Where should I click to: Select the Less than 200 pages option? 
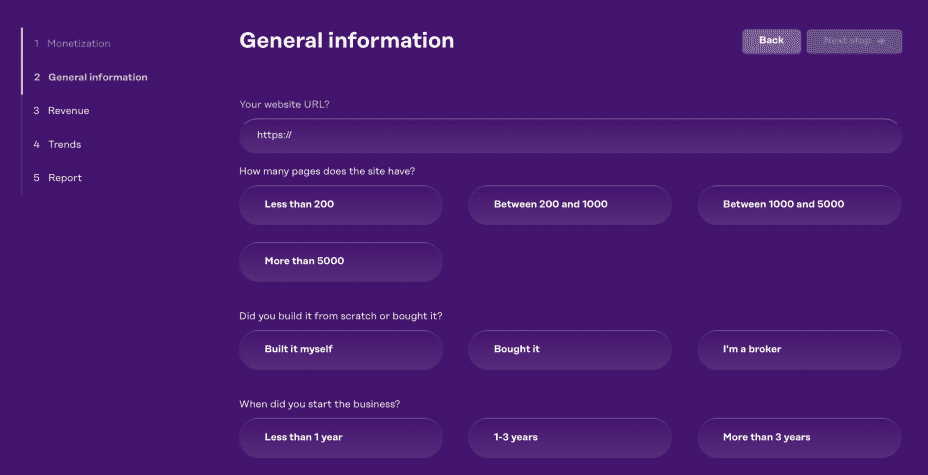click(x=340, y=204)
